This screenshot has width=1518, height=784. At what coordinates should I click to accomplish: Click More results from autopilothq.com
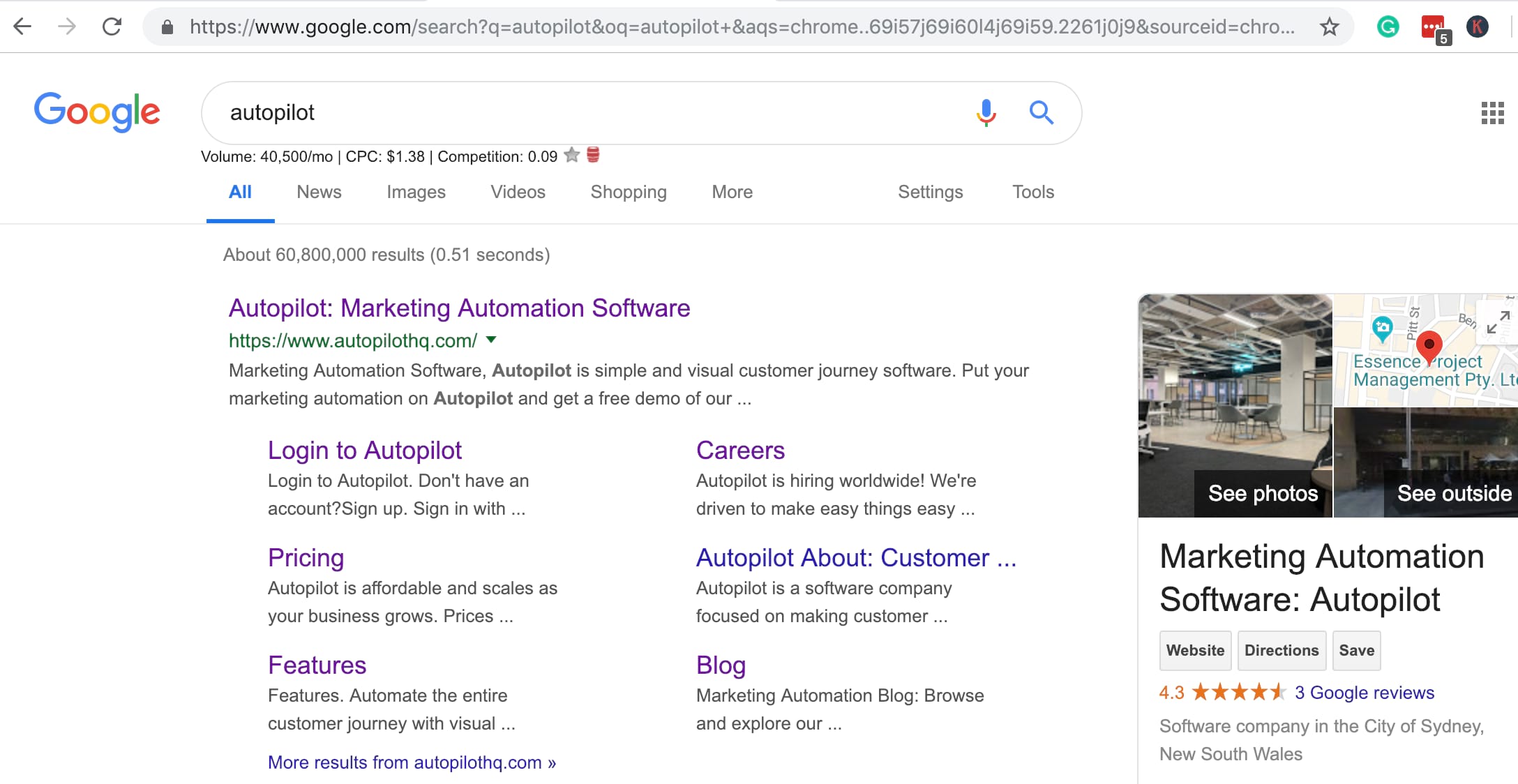pos(412,762)
